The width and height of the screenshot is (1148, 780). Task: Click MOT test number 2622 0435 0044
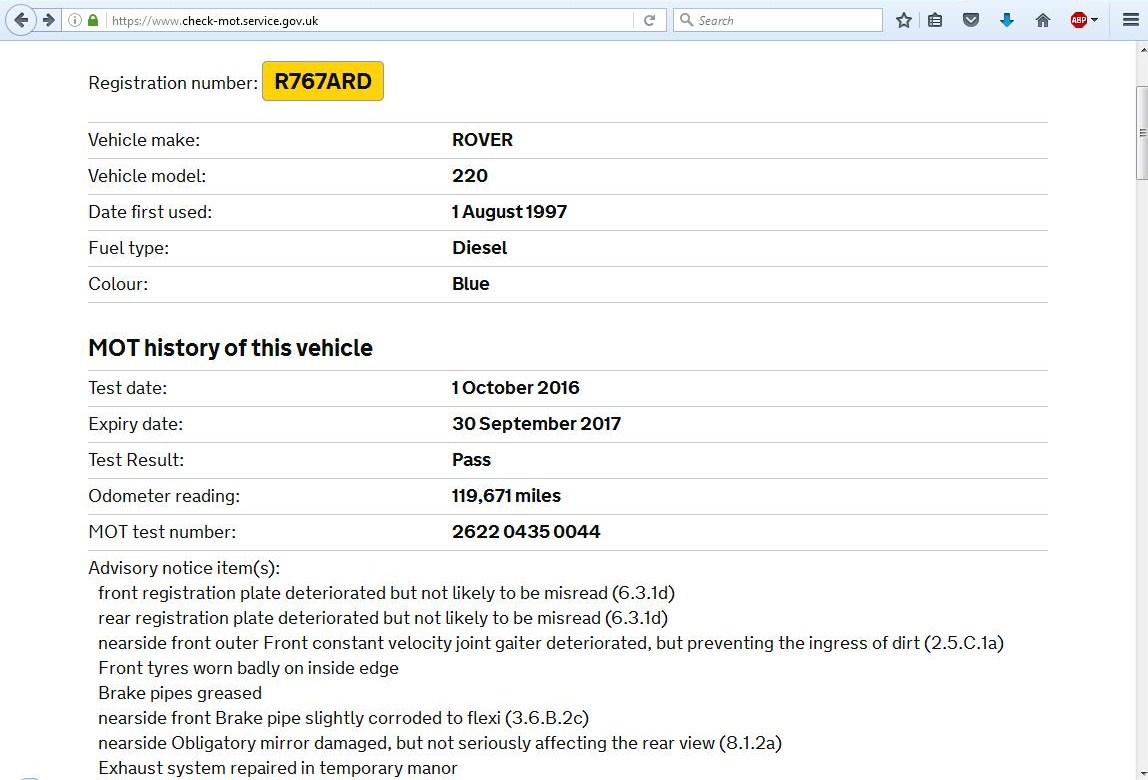coord(526,532)
